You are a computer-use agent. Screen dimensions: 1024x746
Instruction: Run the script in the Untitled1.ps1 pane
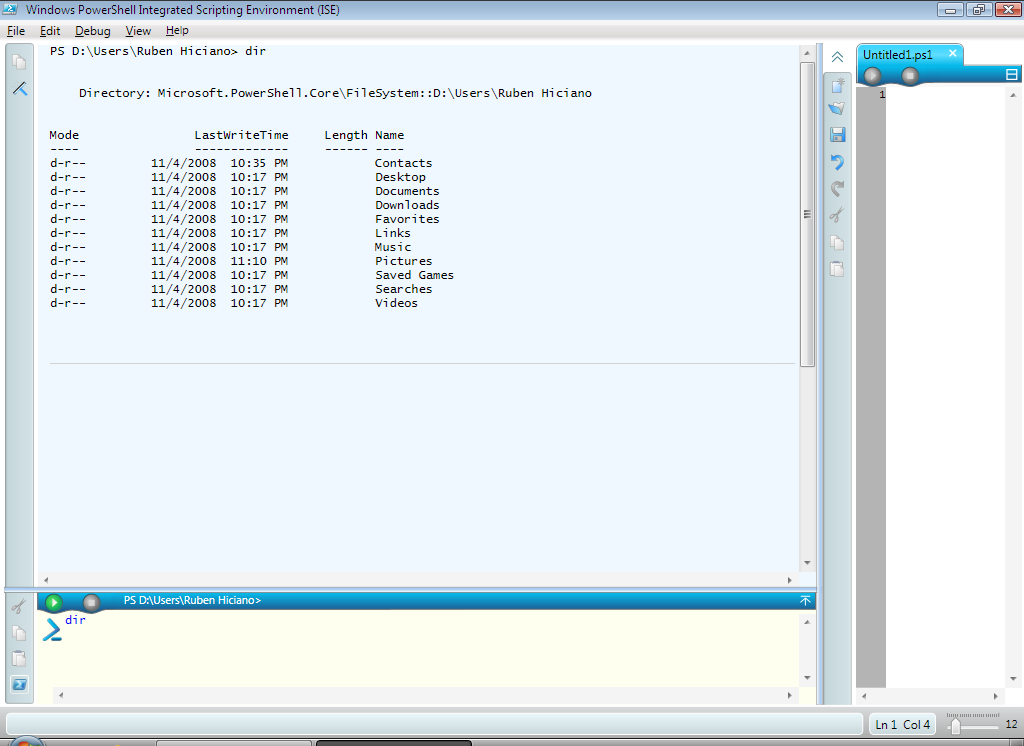pos(872,76)
